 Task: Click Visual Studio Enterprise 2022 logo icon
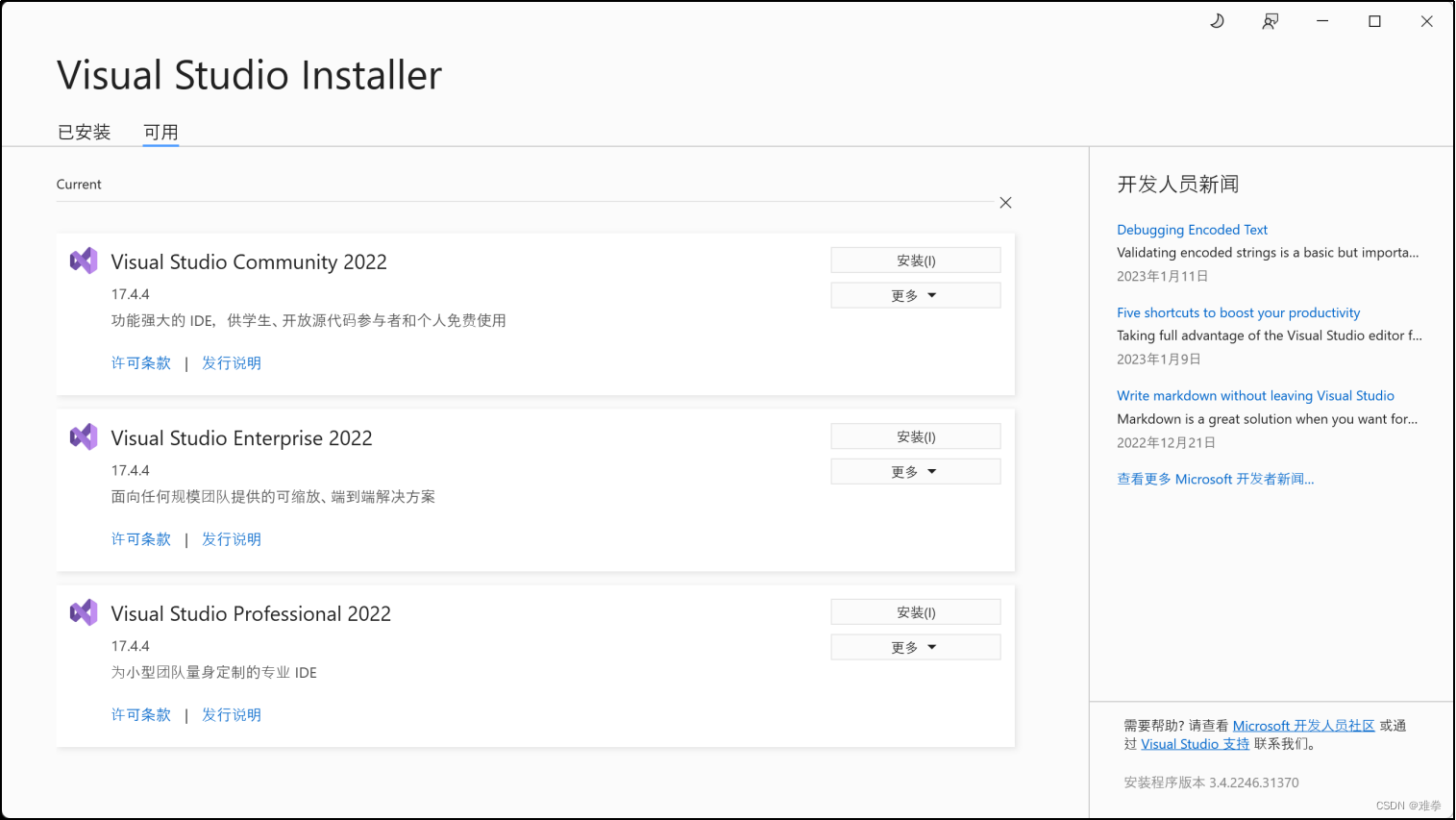(84, 436)
